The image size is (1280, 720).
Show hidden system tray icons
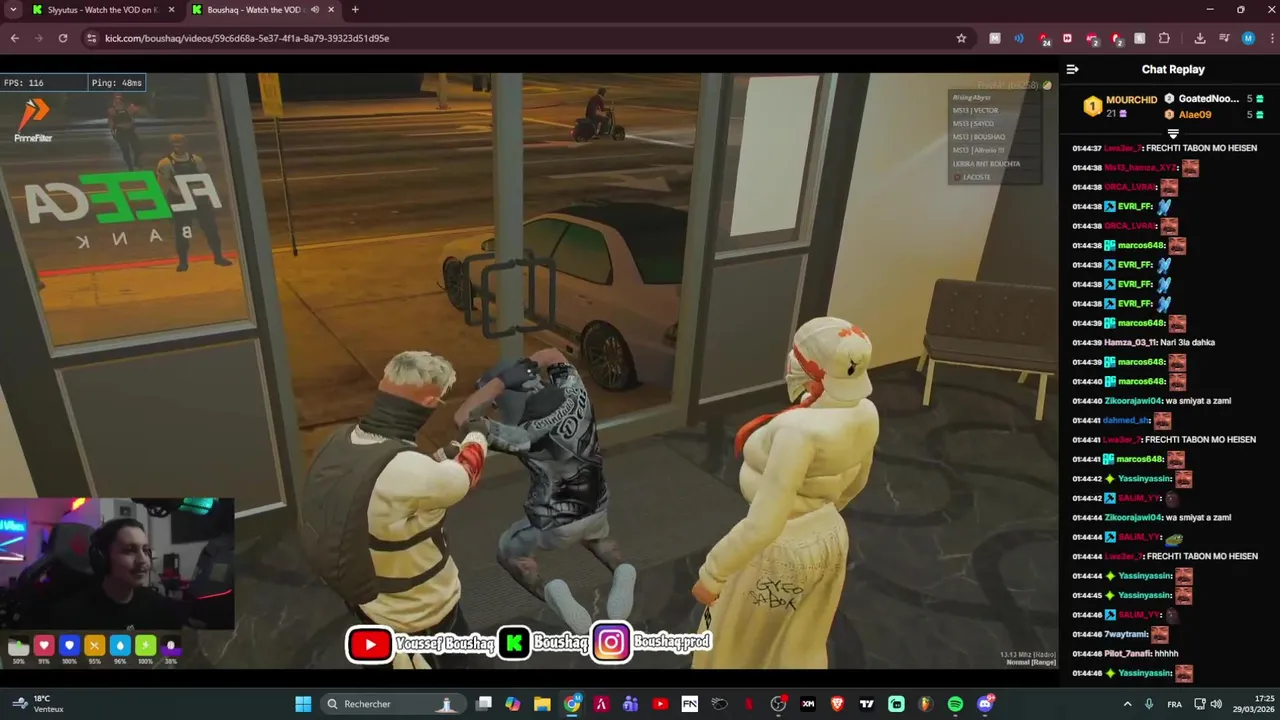[1126, 704]
